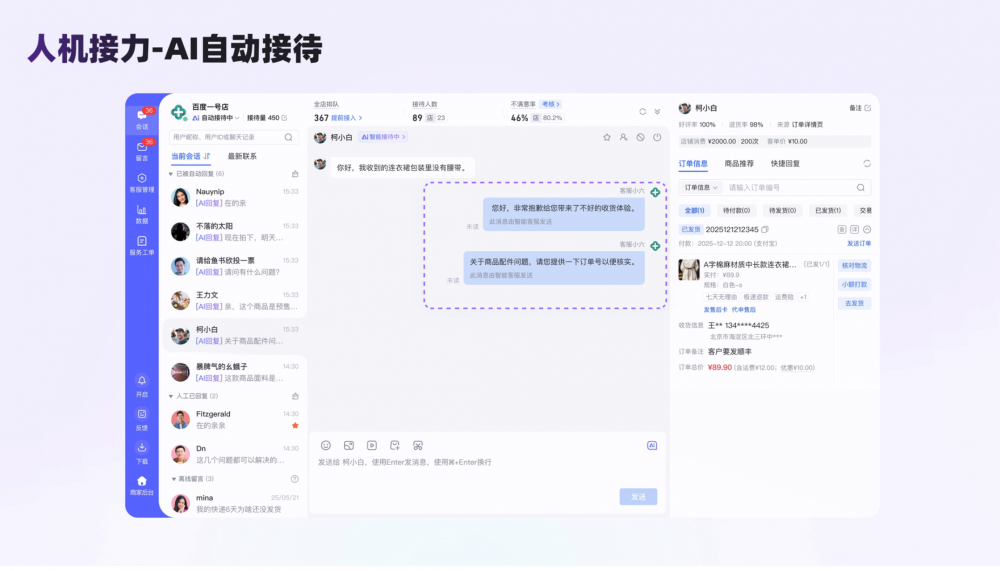Copy order number 2025121212345
The height and width of the screenshot is (571, 1000).
coord(765,230)
